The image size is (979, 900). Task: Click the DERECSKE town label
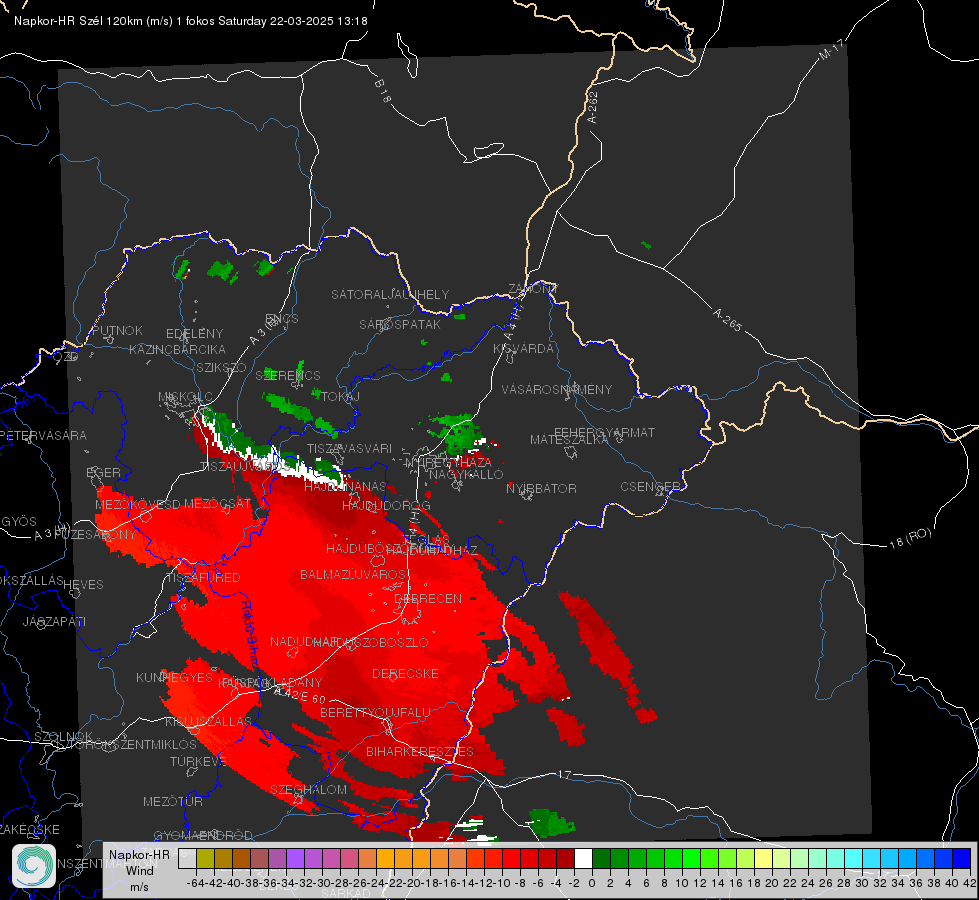(x=405, y=674)
